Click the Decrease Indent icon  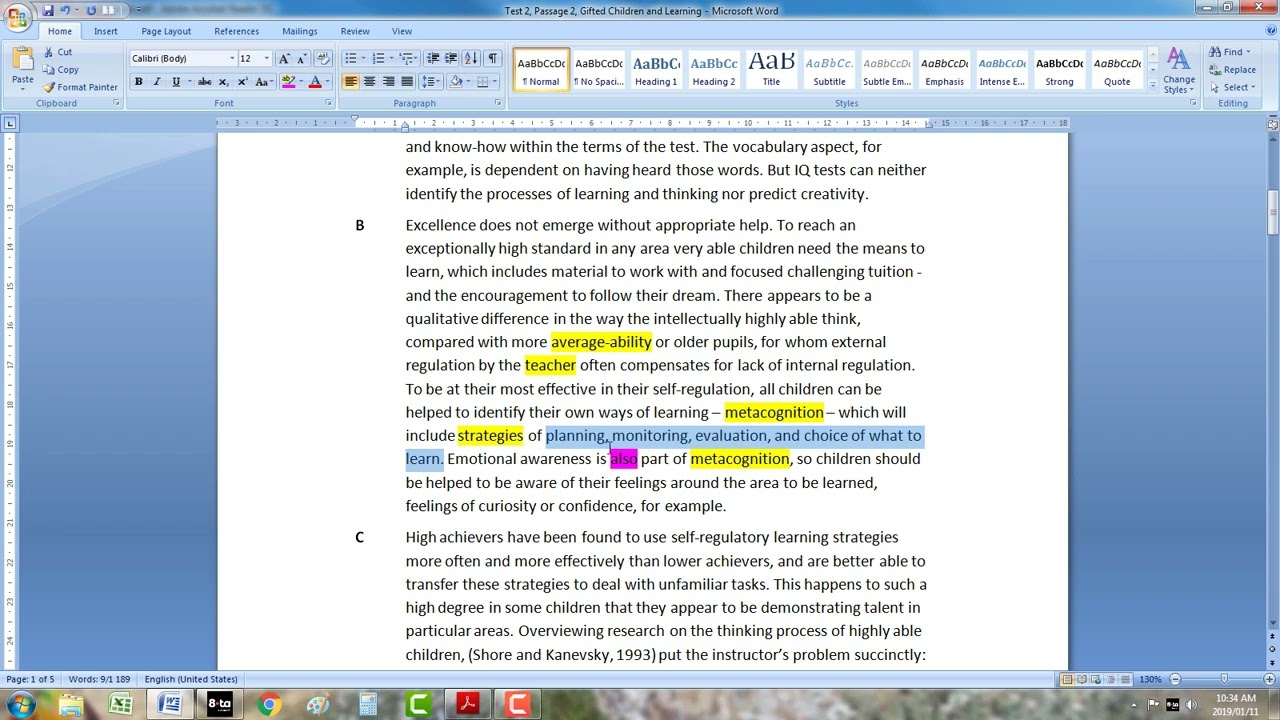[x=433, y=58]
